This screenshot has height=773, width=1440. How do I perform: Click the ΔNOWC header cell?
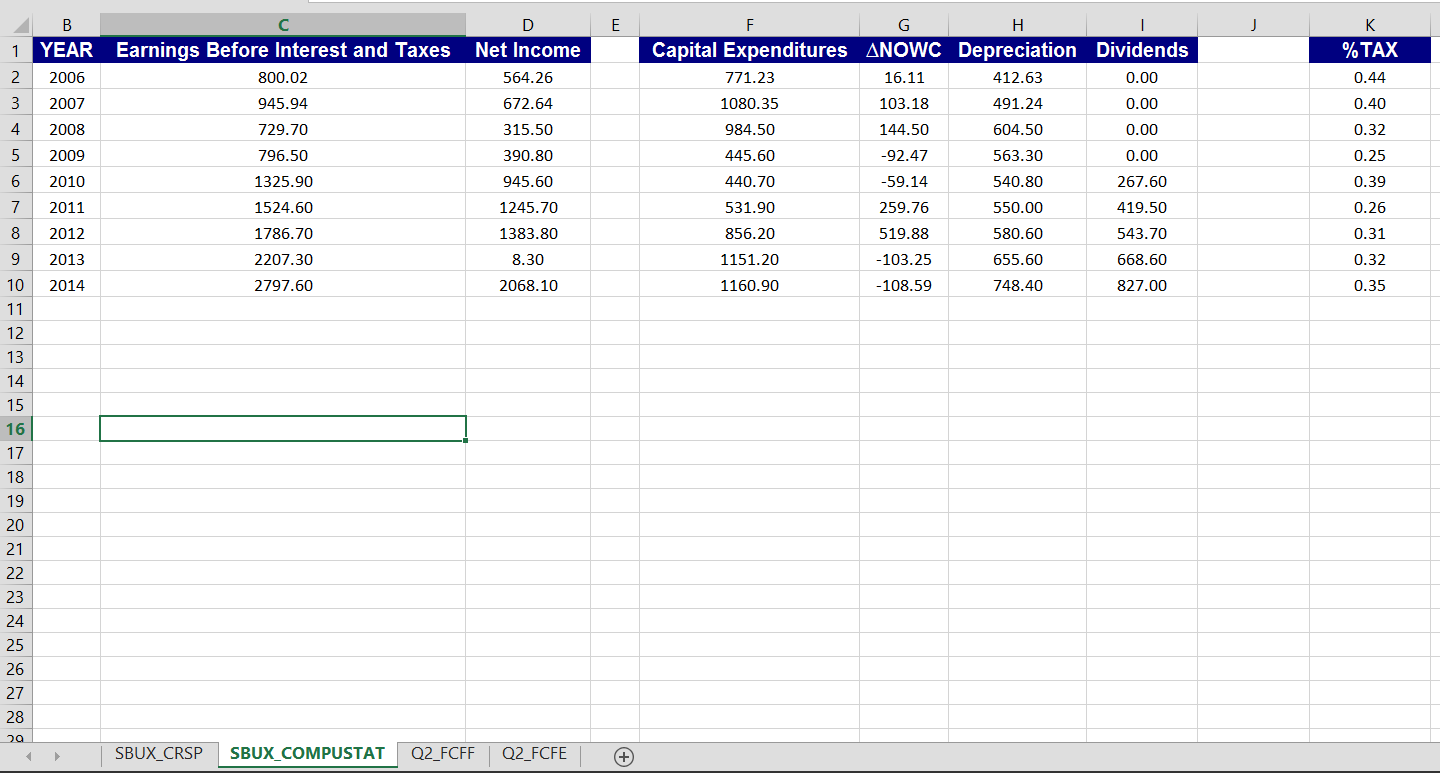coord(903,50)
